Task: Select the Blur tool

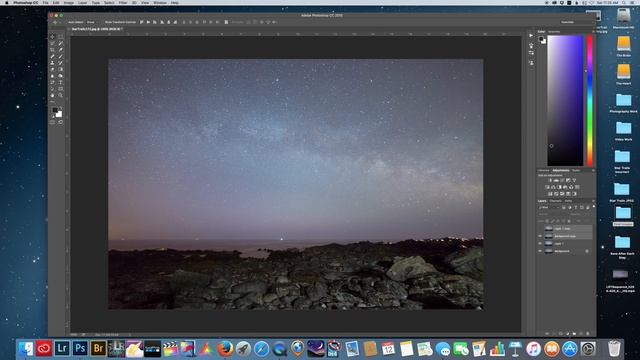Action: tap(52, 76)
